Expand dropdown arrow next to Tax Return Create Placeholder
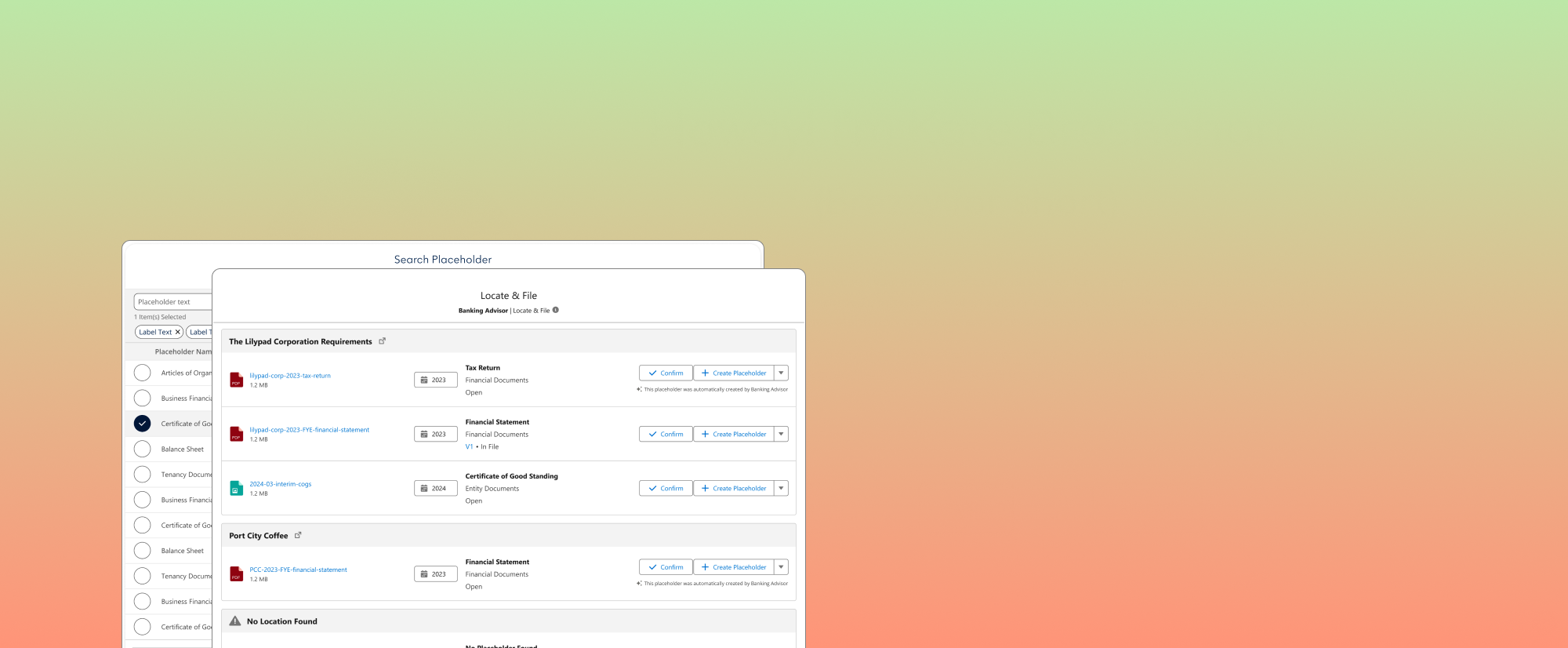 (781, 373)
